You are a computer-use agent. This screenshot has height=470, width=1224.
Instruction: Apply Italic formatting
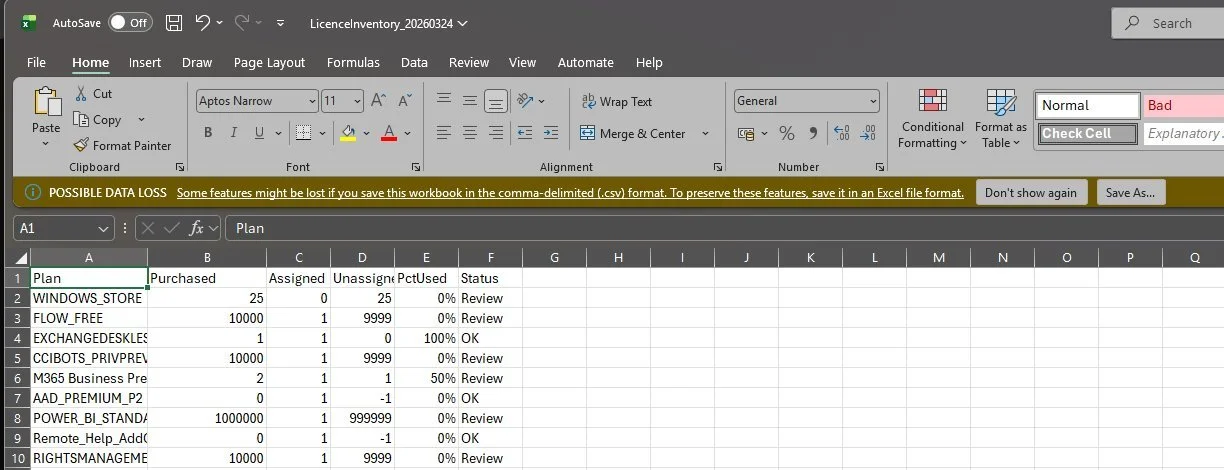coord(234,133)
